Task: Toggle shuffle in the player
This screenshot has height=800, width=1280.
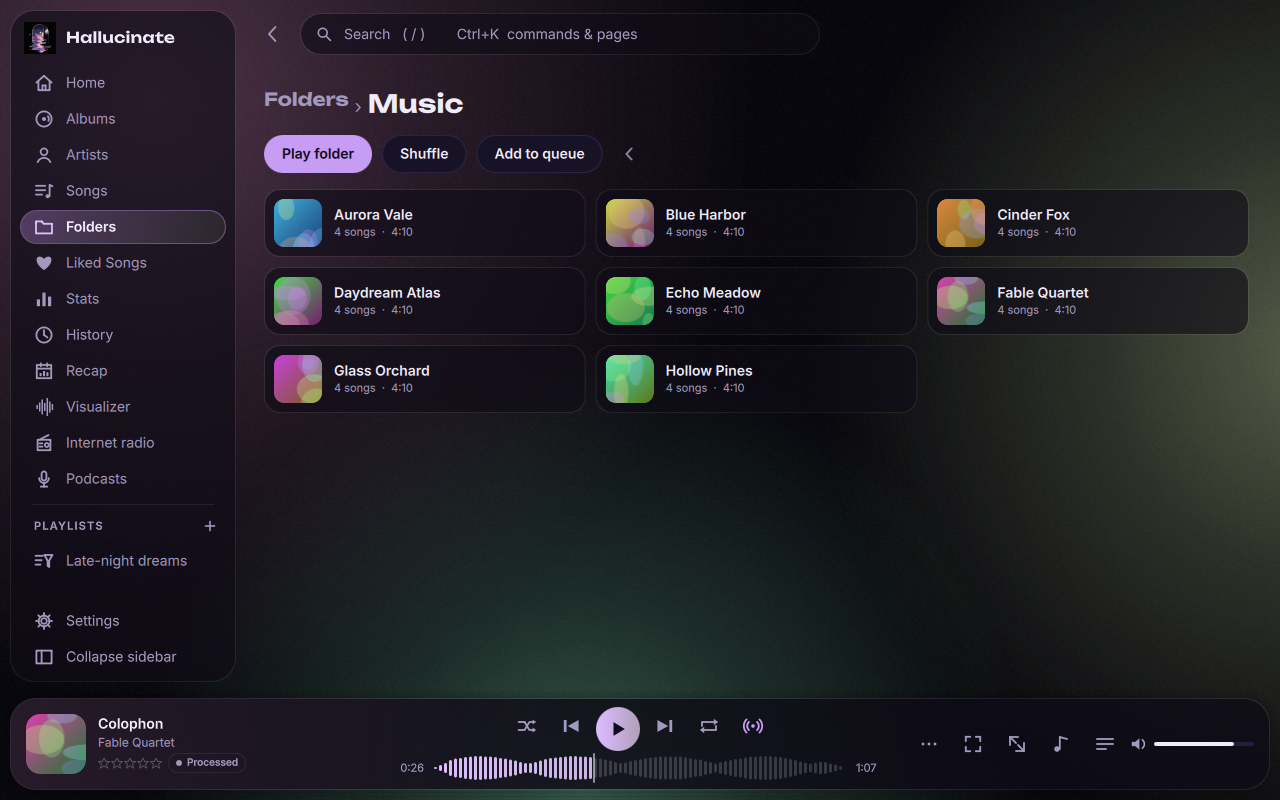Action: click(526, 726)
